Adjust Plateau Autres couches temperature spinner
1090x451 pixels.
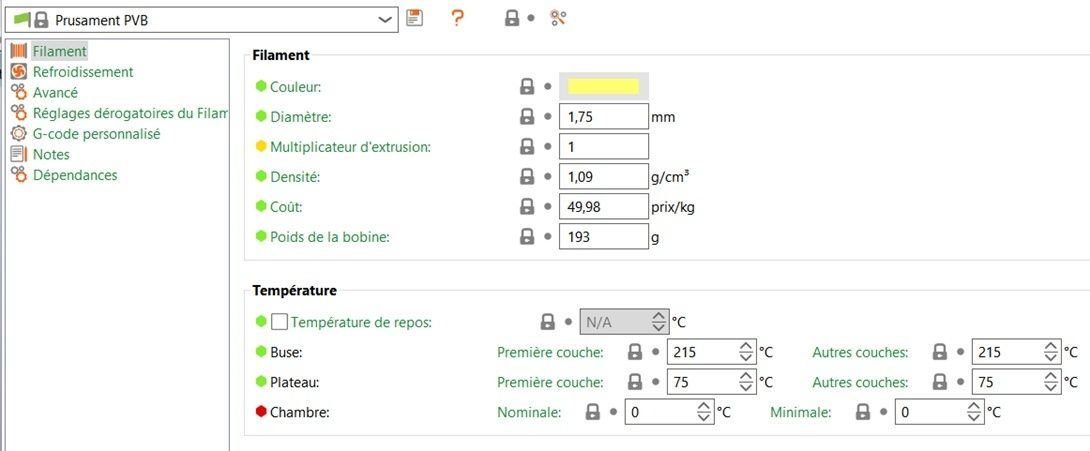point(1051,382)
